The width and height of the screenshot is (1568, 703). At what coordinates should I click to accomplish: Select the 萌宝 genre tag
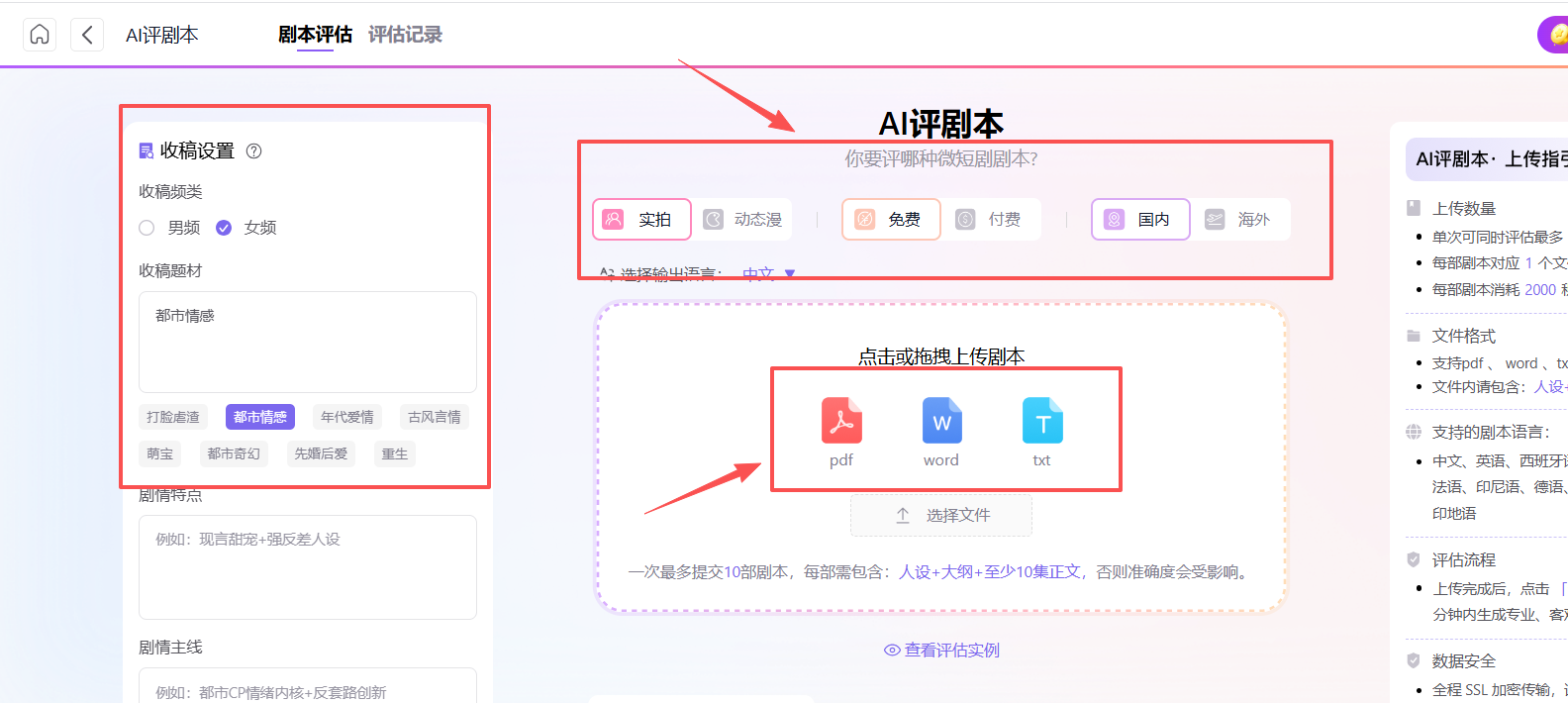click(160, 453)
